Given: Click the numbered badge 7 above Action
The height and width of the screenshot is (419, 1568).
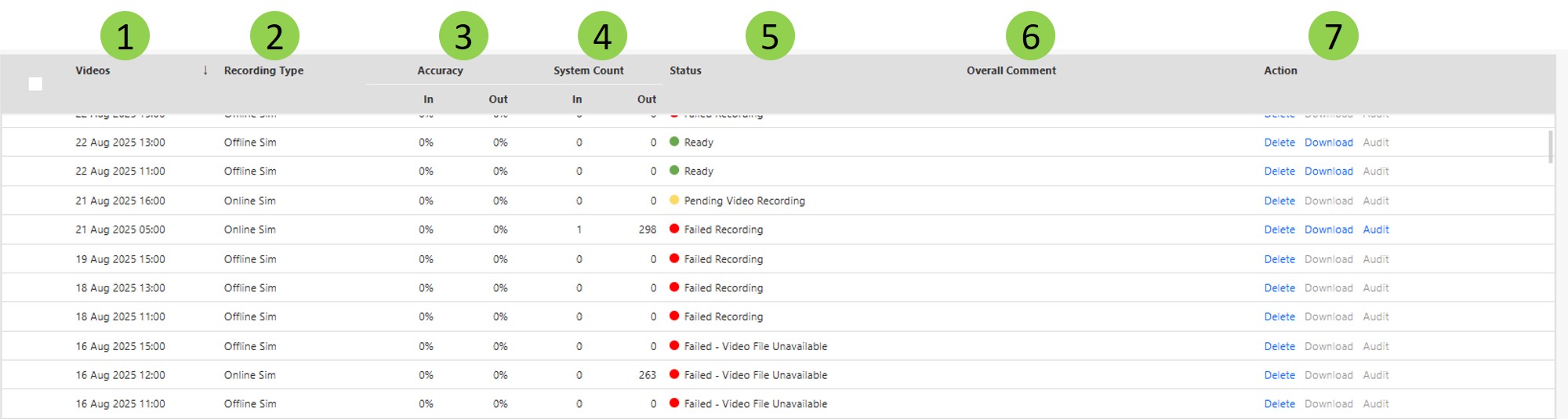Looking at the screenshot, I should 1333,36.
